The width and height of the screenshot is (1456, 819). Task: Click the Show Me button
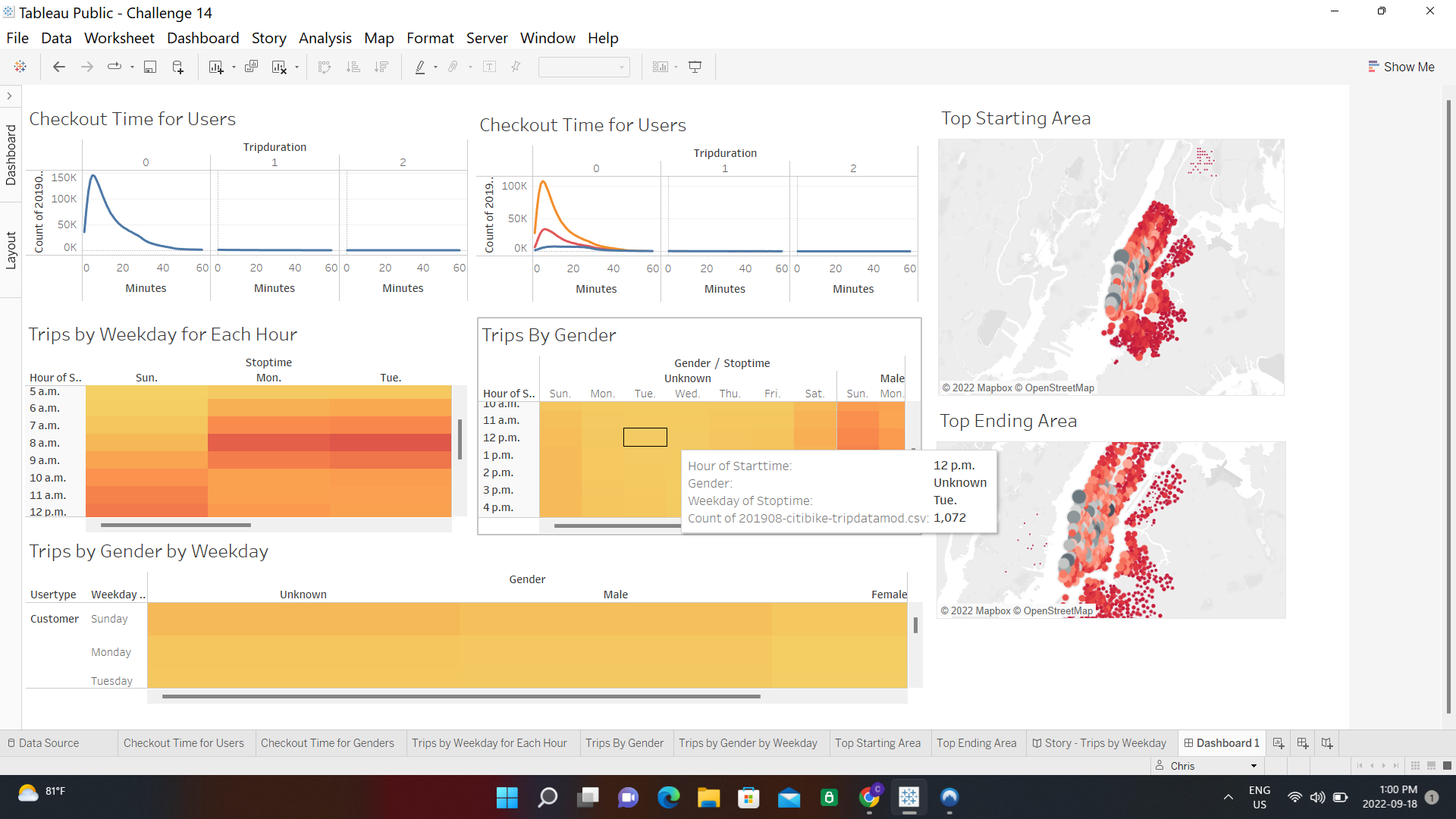tap(1401, 67)
